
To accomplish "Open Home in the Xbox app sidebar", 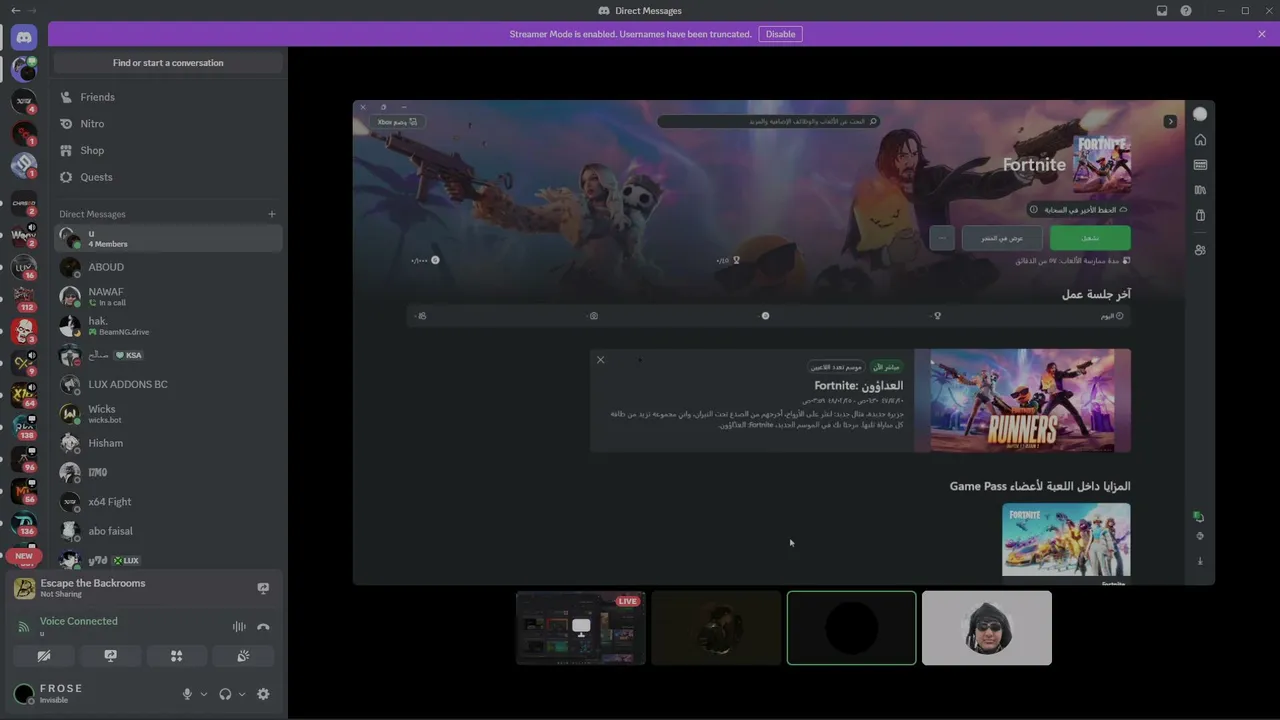I will pyautogui.click(x=1200, y=140).
